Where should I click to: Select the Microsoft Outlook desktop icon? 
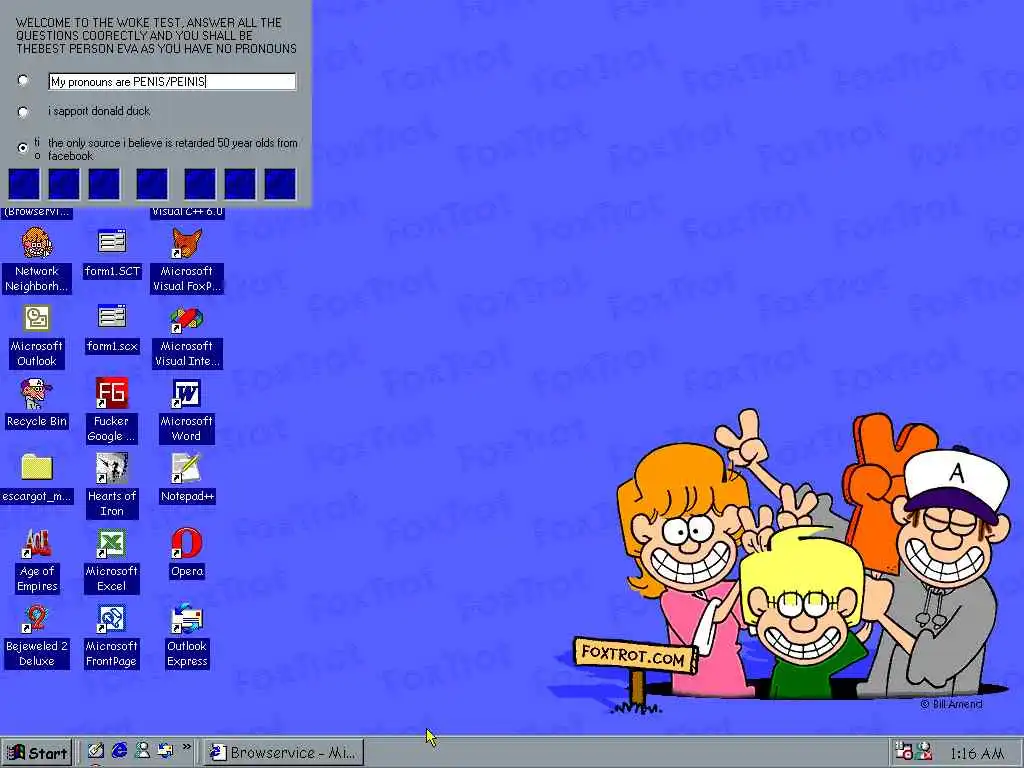37,336
